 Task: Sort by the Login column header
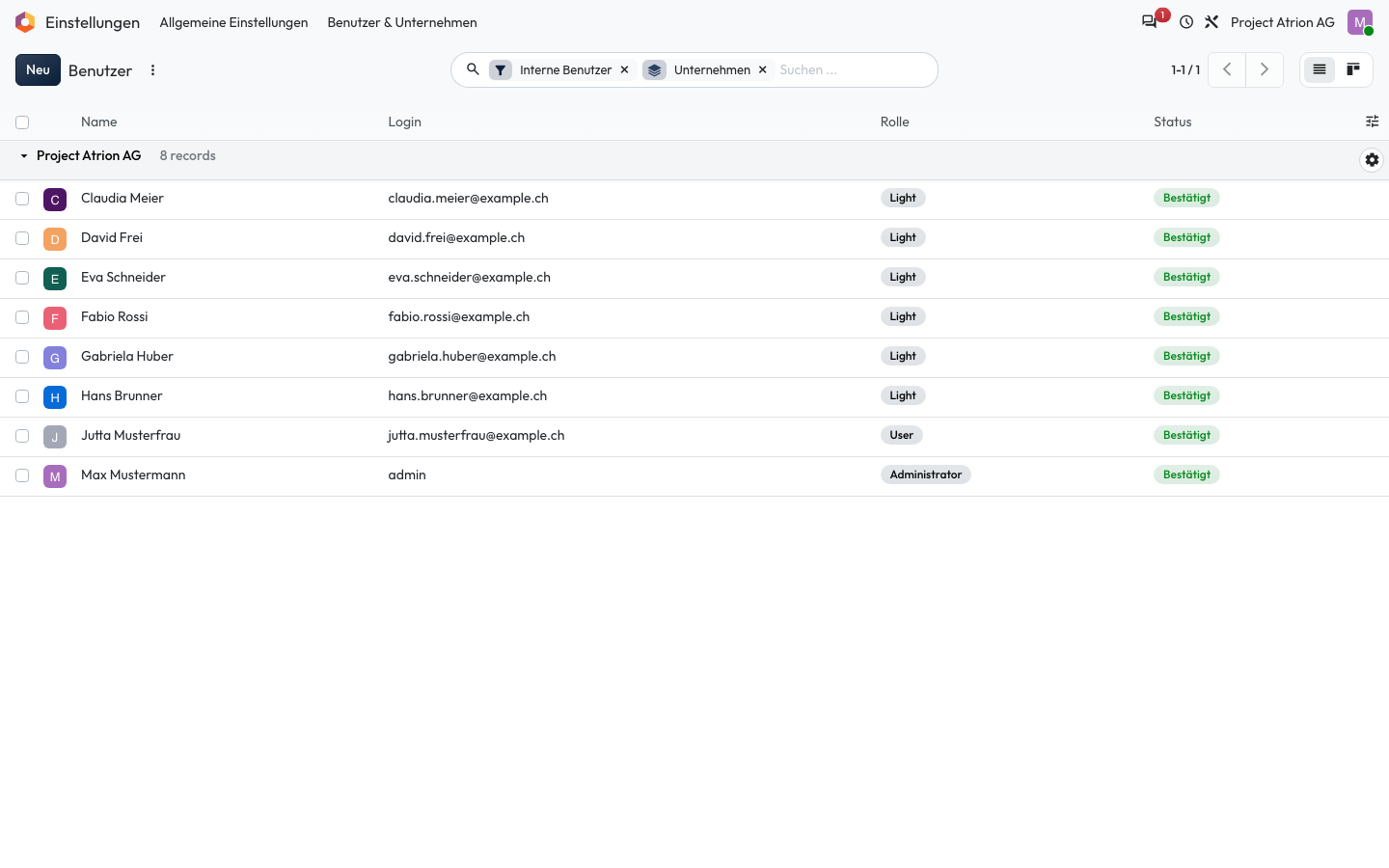tap(404, 122)
